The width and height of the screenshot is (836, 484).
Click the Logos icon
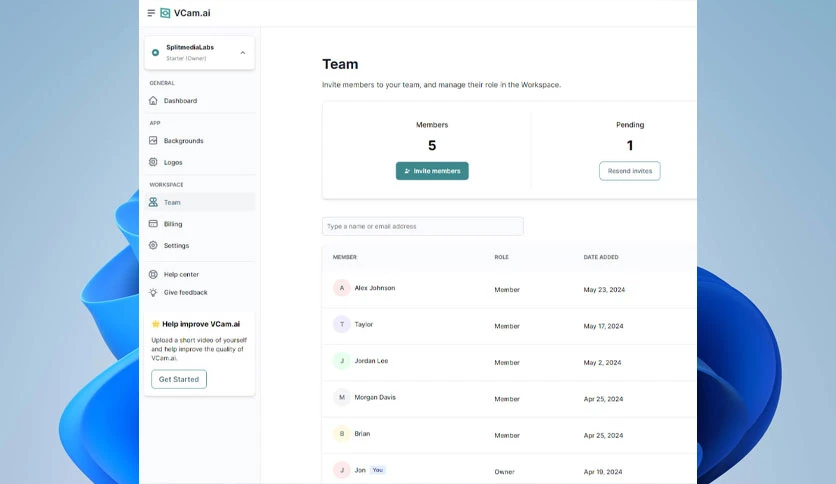(153, 162)
